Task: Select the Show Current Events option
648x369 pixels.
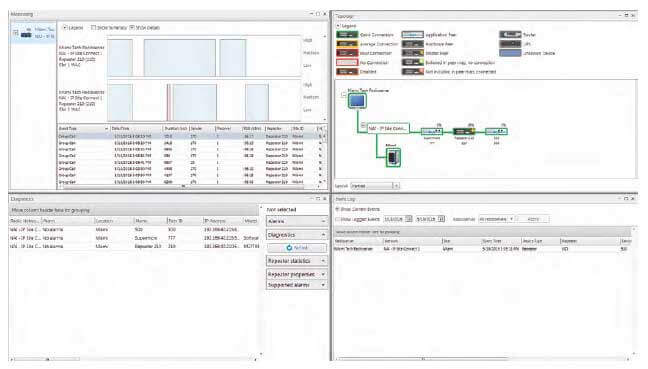Action: click(337, 209)
